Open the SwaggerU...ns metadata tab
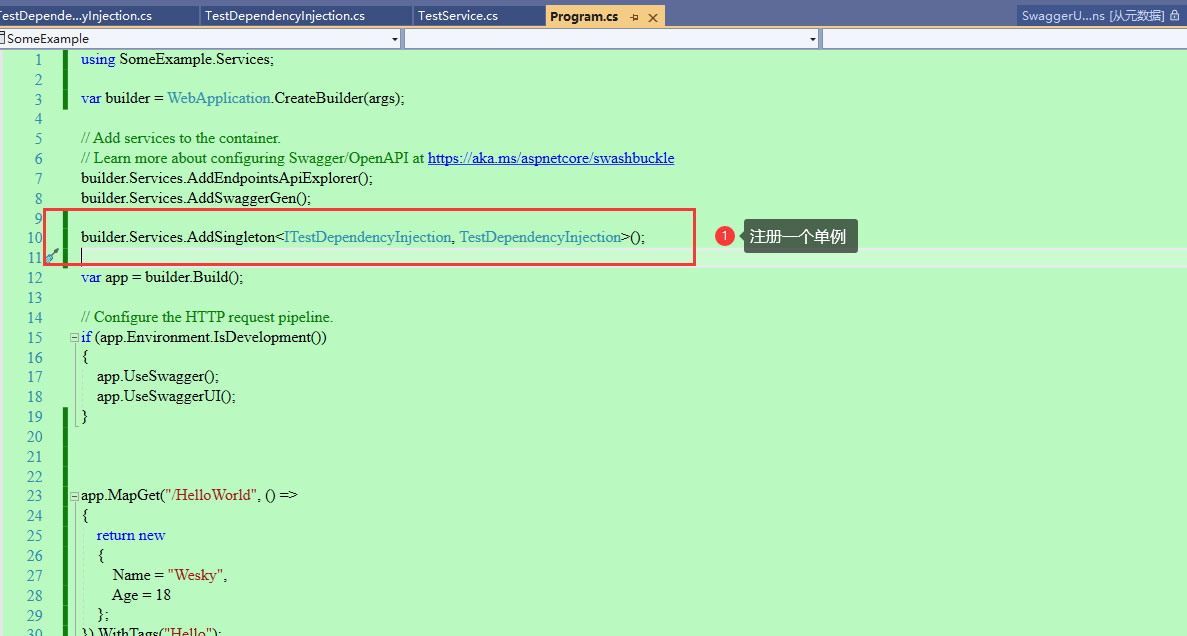 click(1092, 16)
